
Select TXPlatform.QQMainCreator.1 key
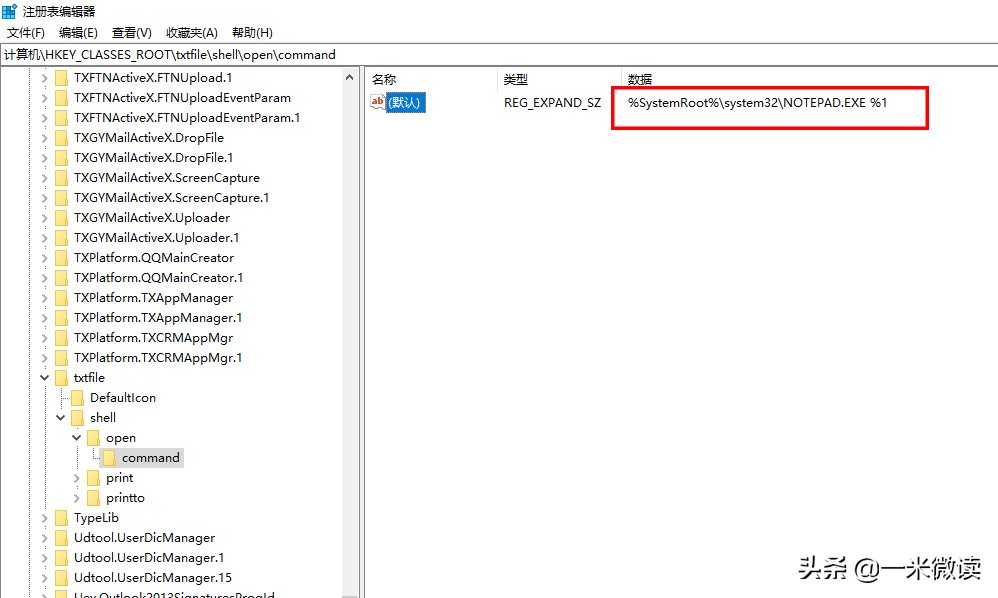point(158,278)
